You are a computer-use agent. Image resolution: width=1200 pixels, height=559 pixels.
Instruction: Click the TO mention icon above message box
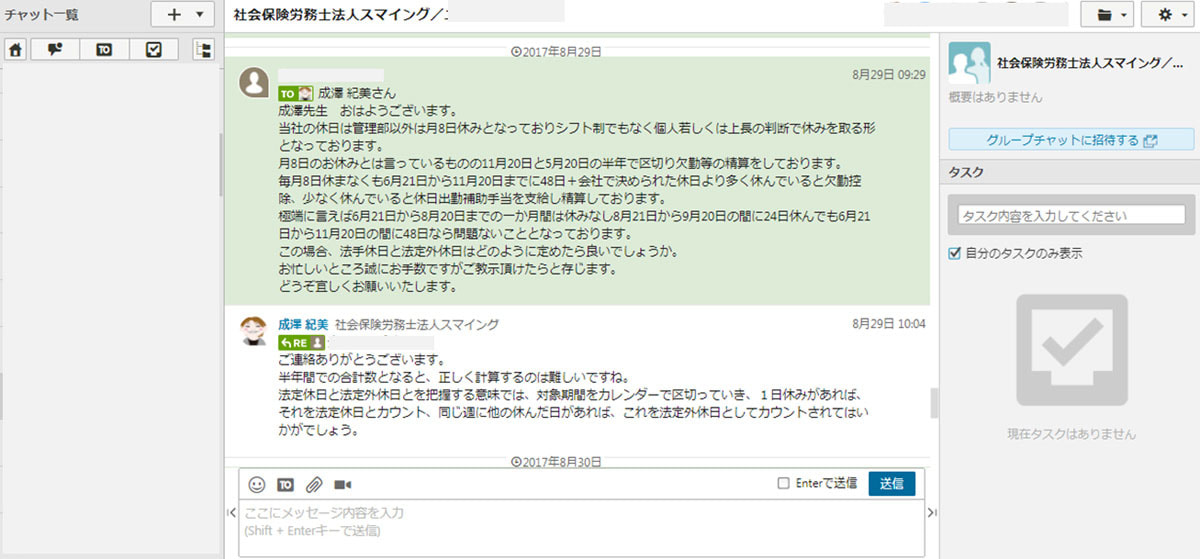coord(285,484)
